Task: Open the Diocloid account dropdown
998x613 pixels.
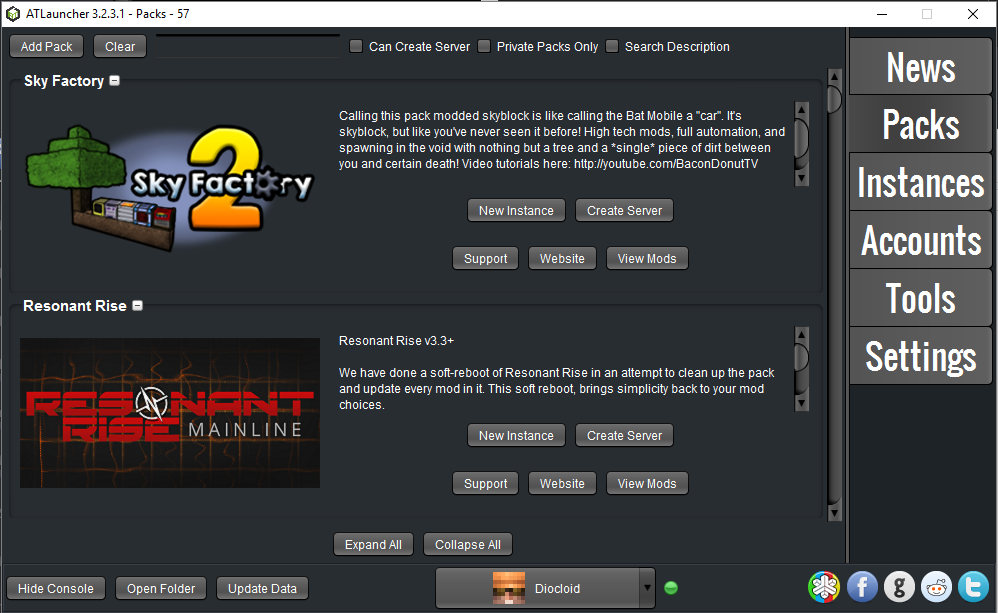Action: (x=647, y=588)
